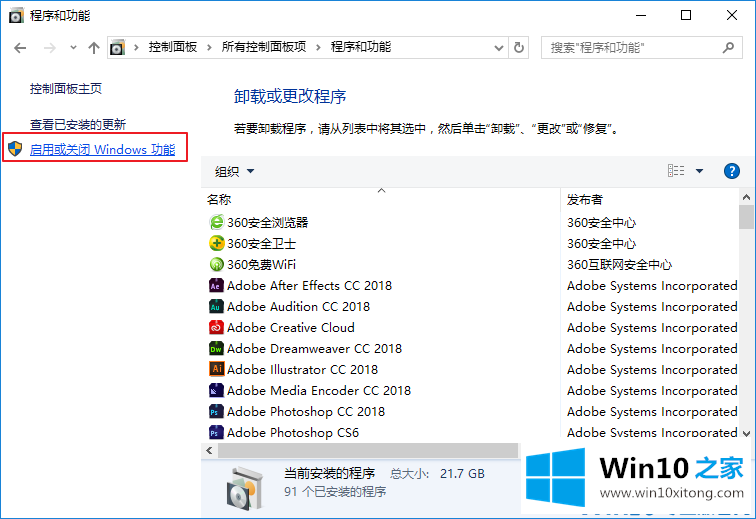Select the 360免费WiFi program name
The width and height of the screenshot is (756, 519).
[x=261, y=264]
